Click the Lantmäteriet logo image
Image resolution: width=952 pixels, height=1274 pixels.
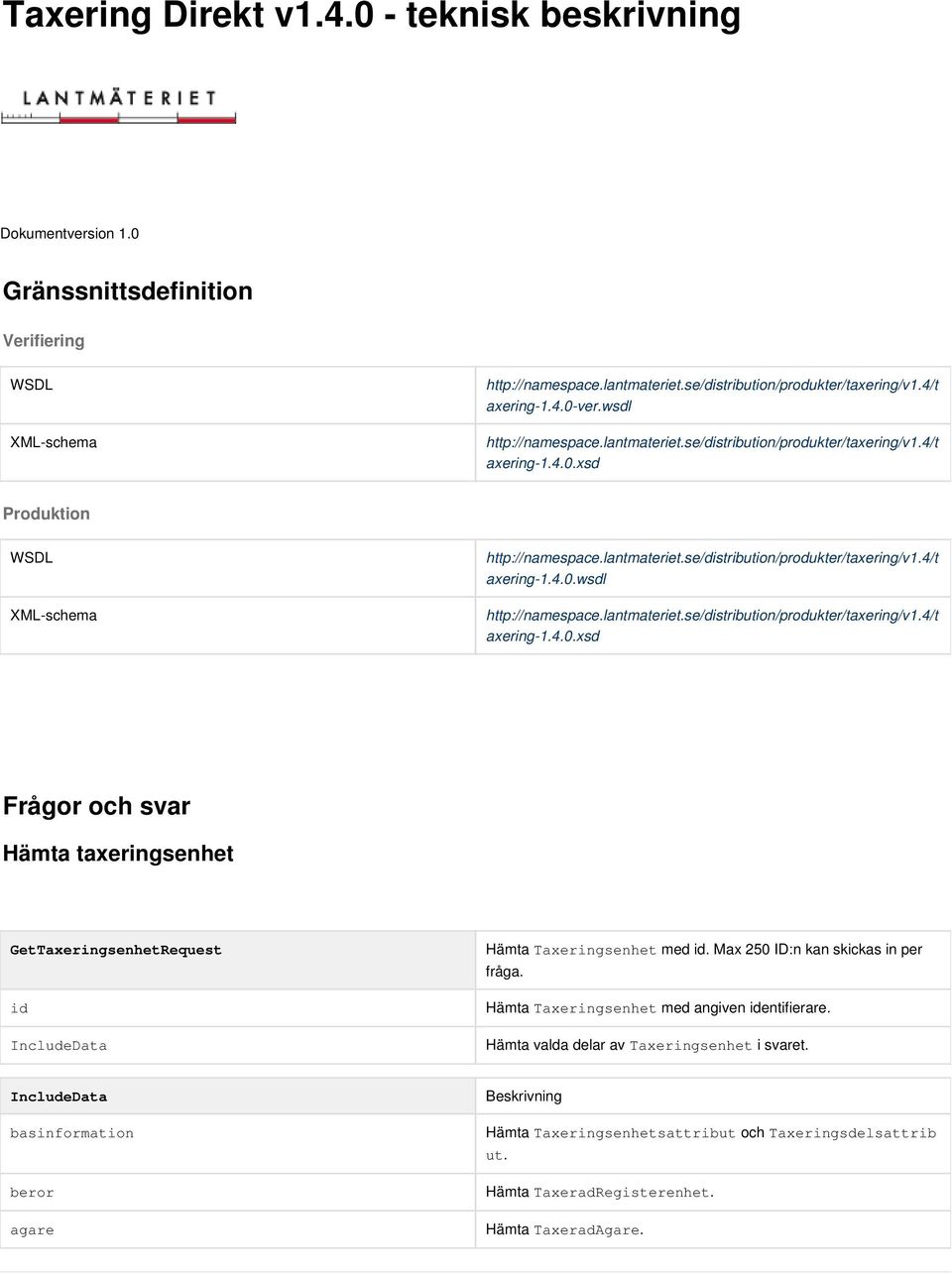click(118, 105)
